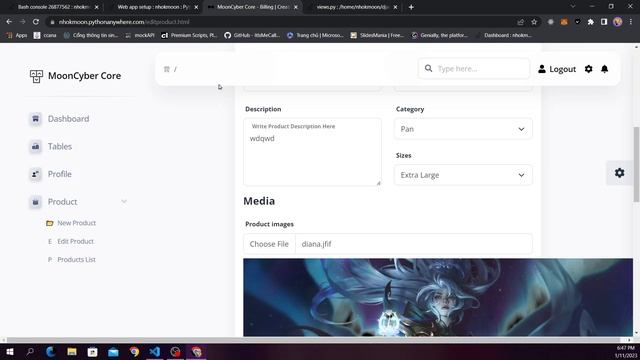Switch to the Bash console browser tab
This screenshot has height=360, width=640.
(x=53, y=7)
